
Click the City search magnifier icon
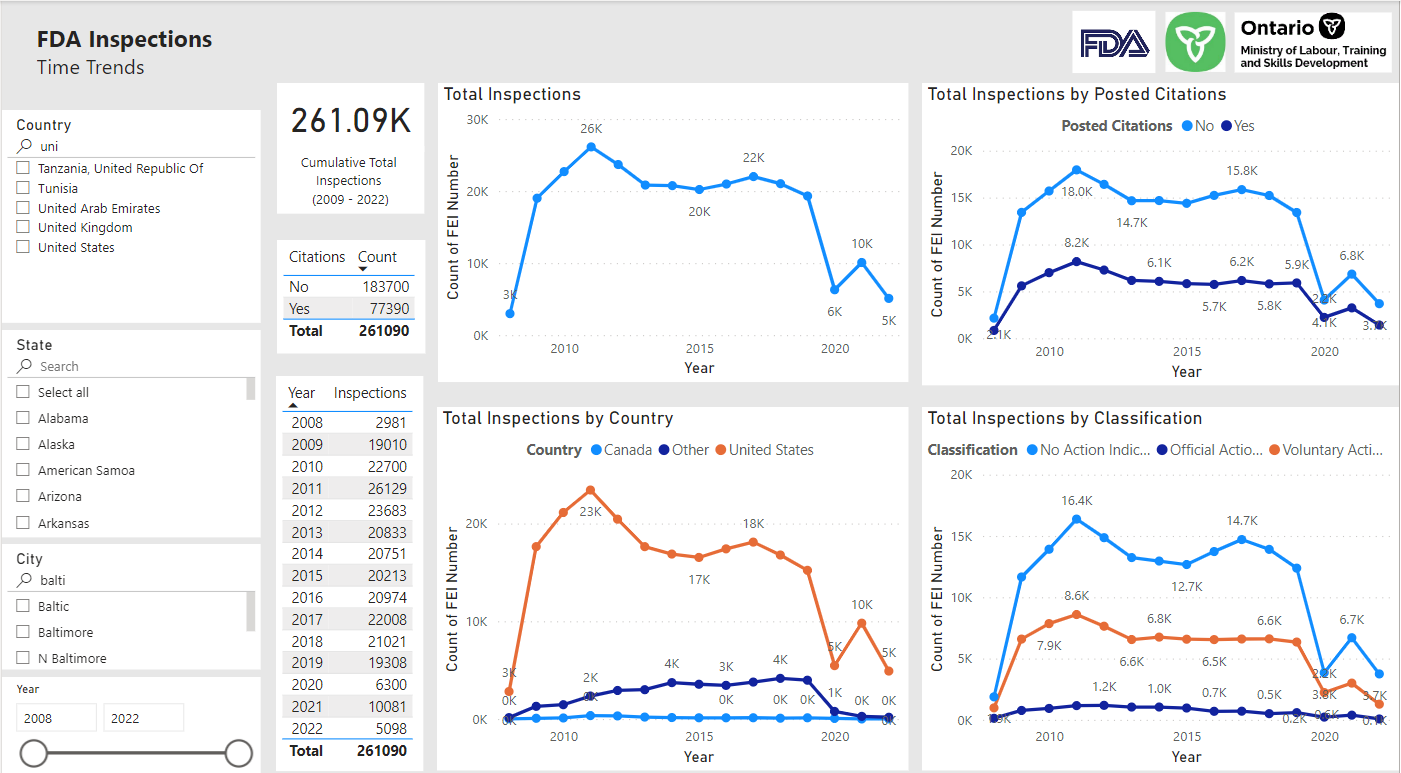tap(25, 580)
